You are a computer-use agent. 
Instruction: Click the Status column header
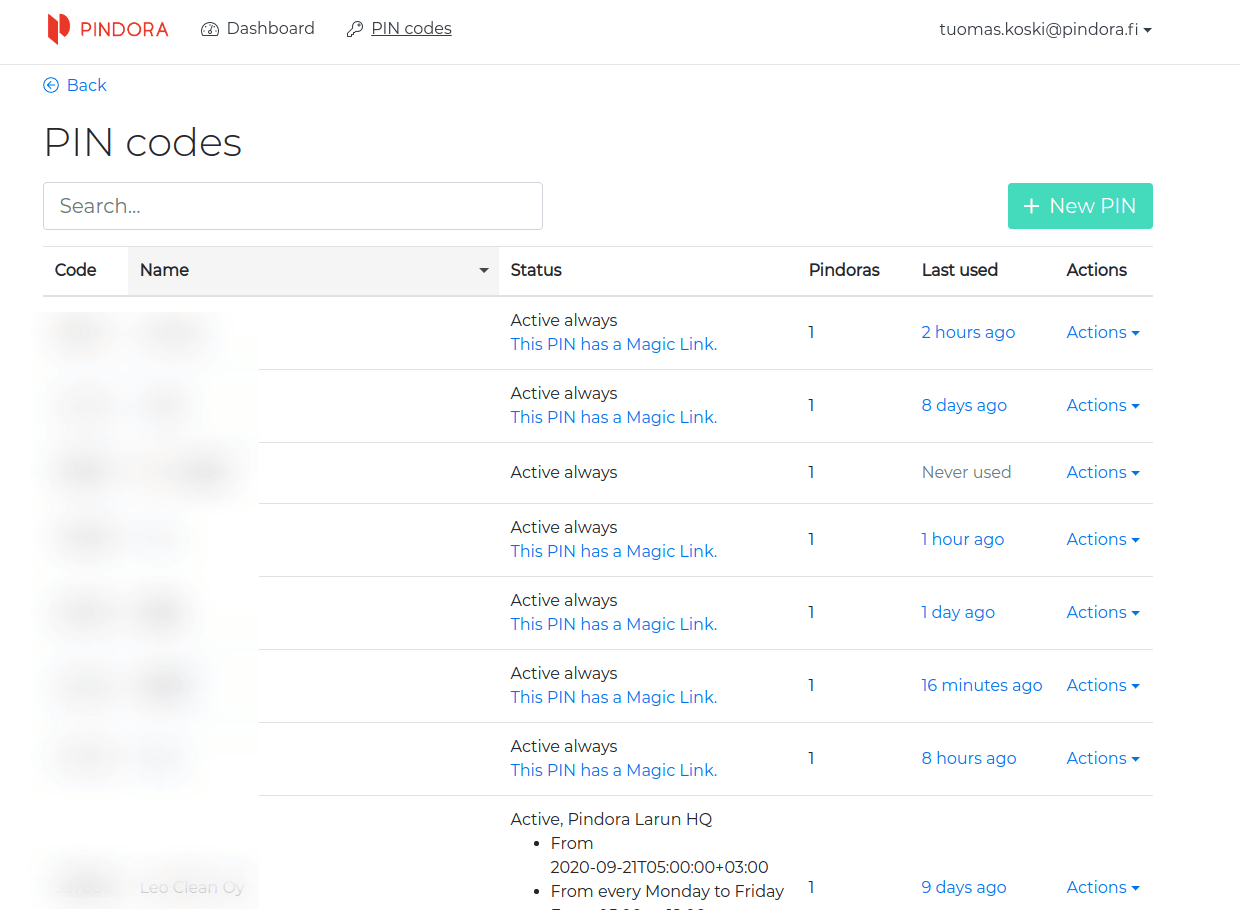click(536, 270)
